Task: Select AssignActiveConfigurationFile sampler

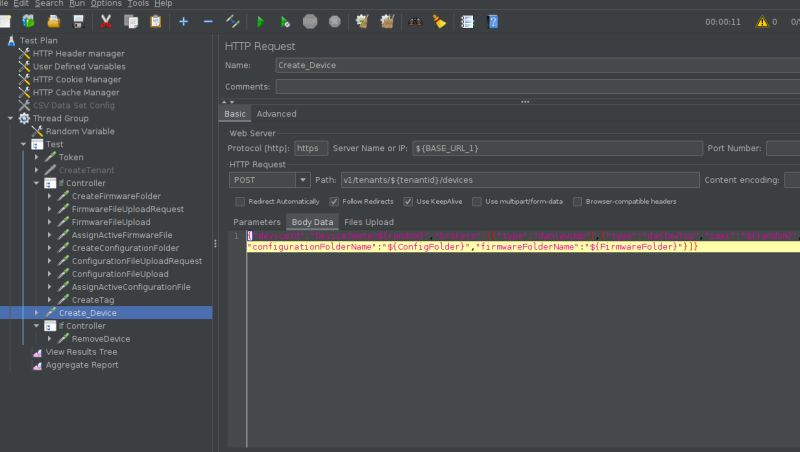Action: click(131, 287)
